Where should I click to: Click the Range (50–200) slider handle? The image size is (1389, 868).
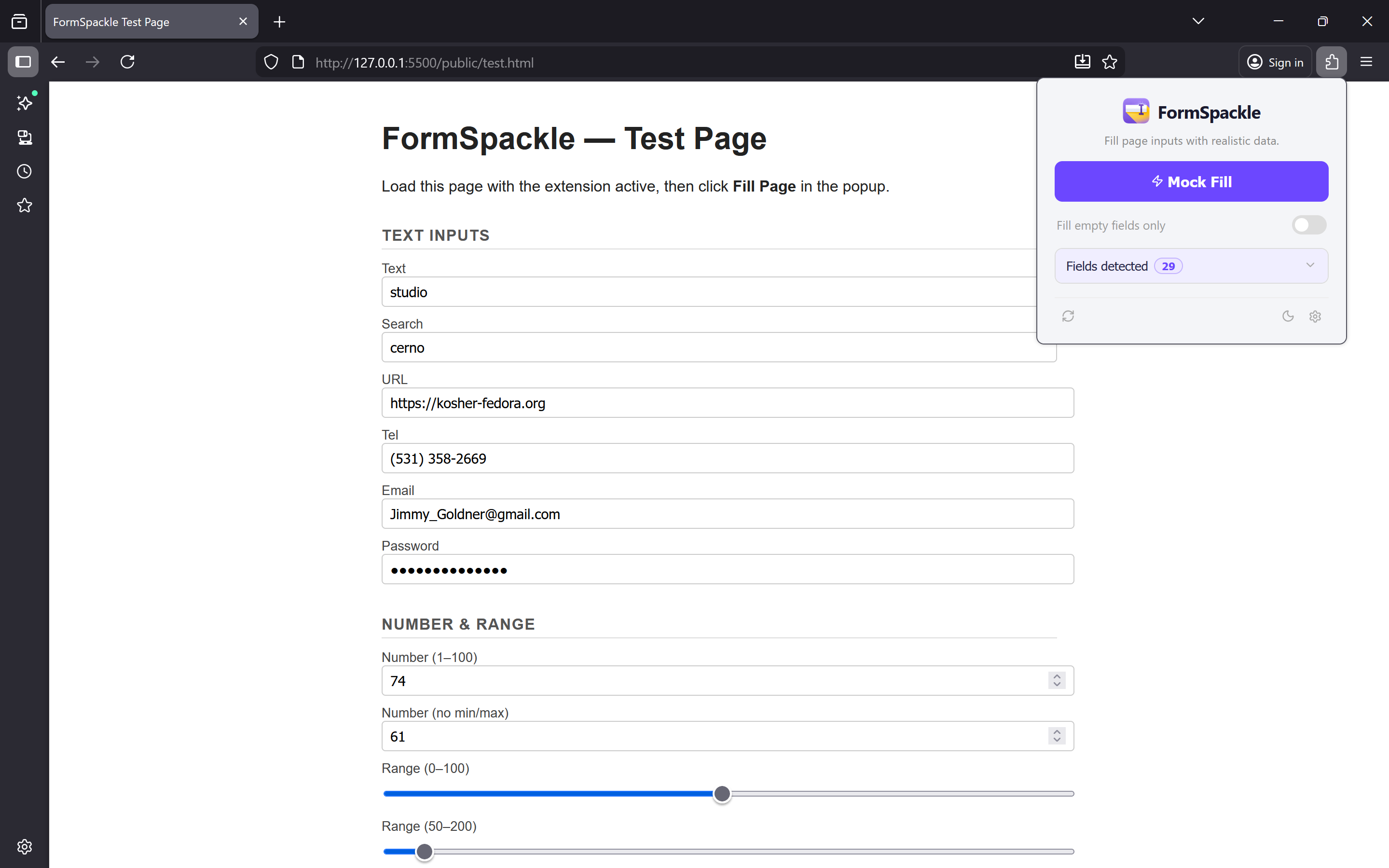[424, 851]
